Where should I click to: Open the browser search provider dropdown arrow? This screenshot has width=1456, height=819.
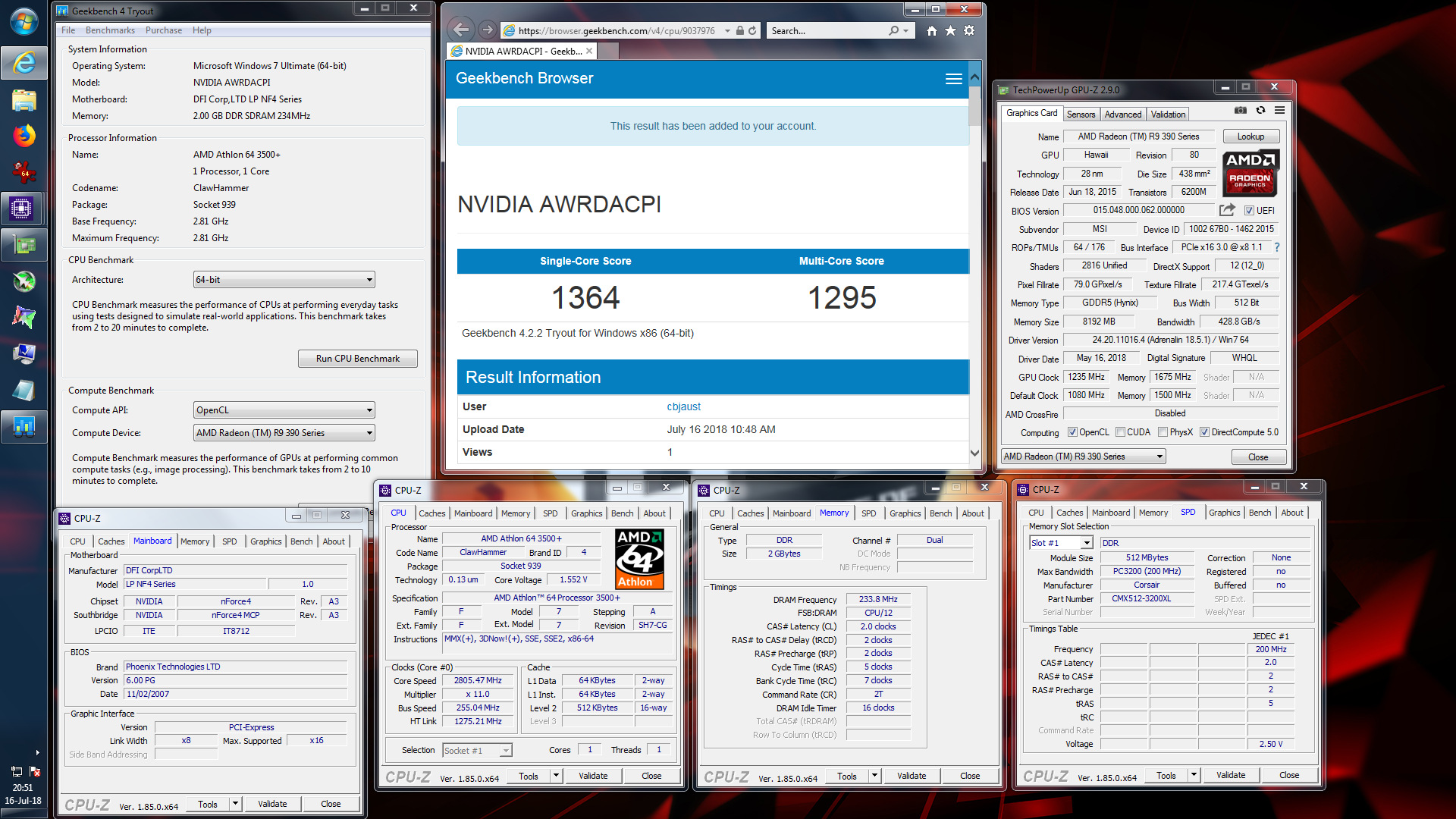pos(905,31)
